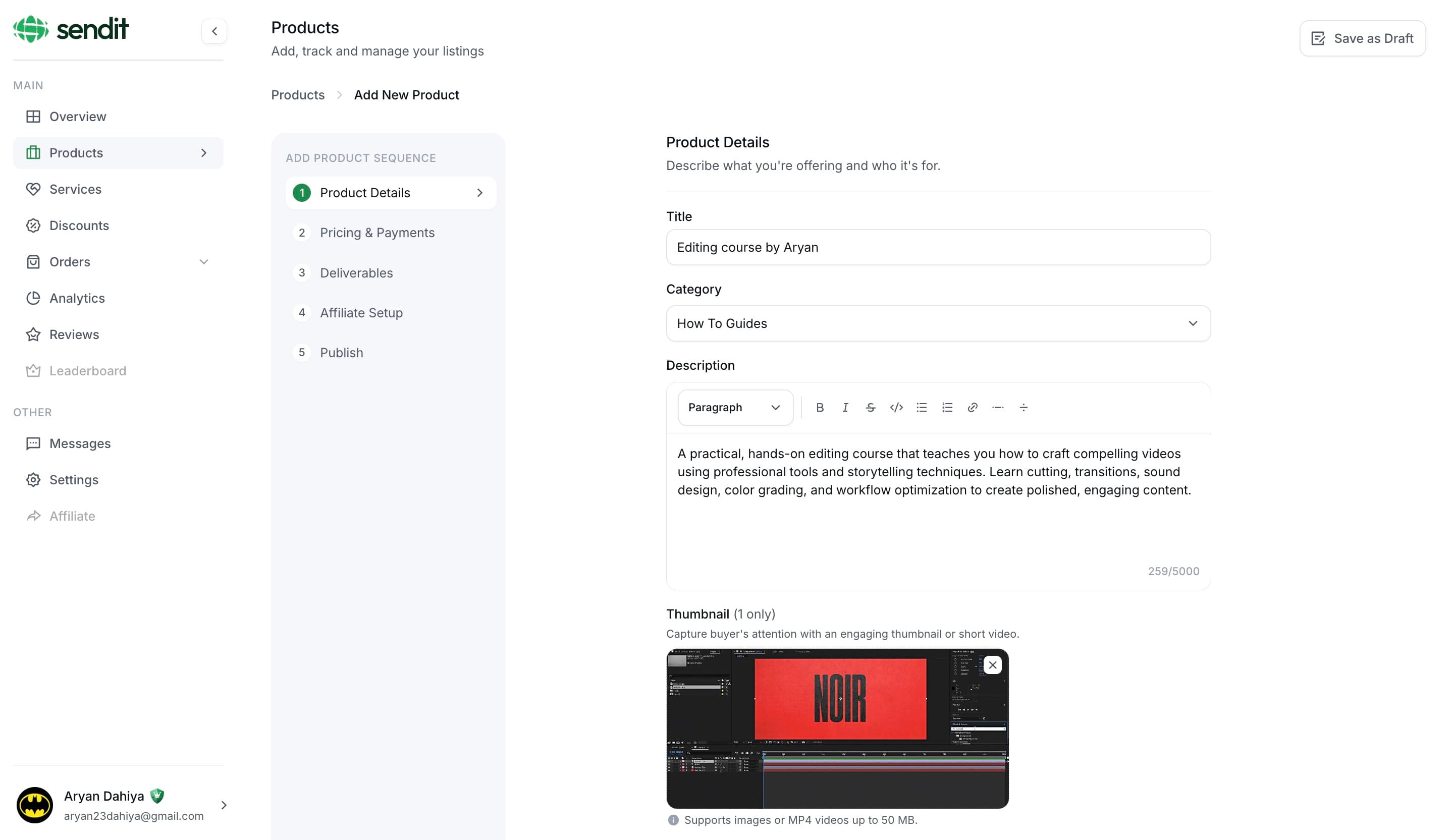Go back to Products breadcrumb
This screenshot has height=840, width=1451.
(298, 95)
